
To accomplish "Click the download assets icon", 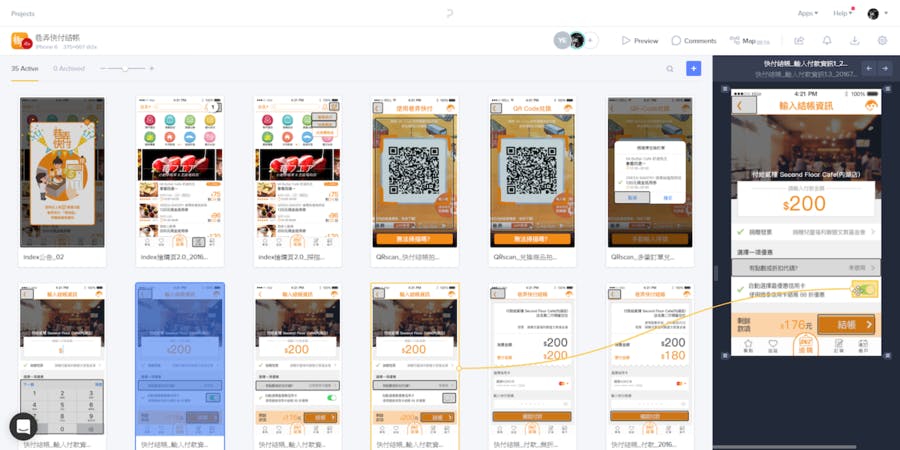I will point(855,41).
